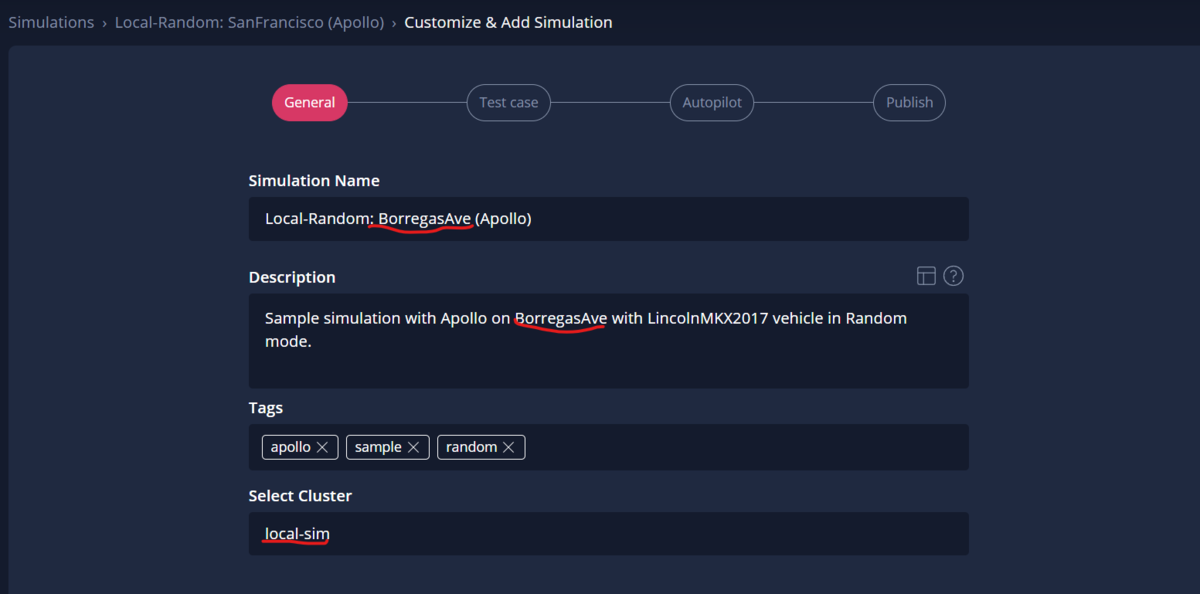Screen dimensions: 1200x594
Task: Click inside the Description text area
Action: point(608,341)
